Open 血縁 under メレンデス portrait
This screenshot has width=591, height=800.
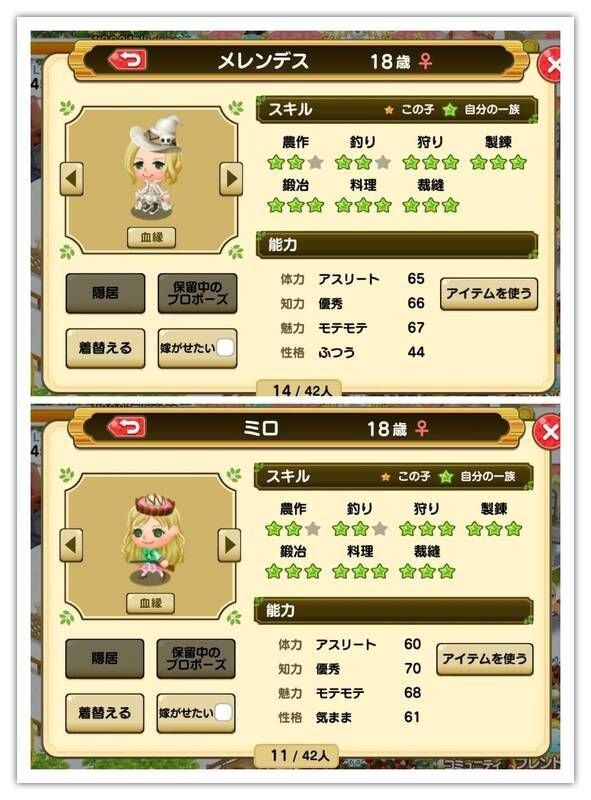151,237
